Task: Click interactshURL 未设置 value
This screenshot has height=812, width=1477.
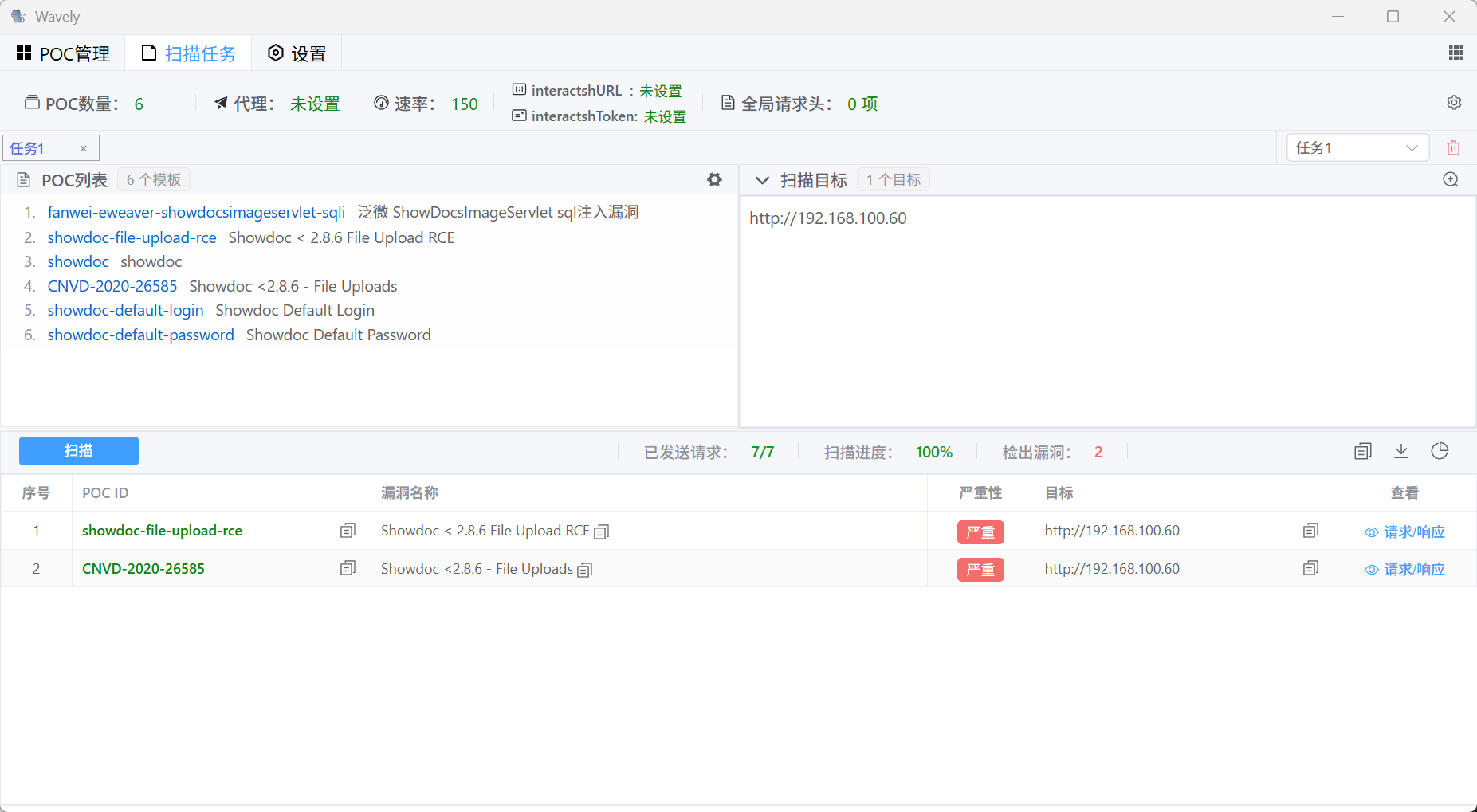Action: (661, 91)
